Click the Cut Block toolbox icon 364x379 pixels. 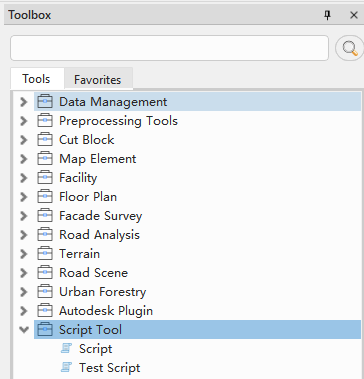coord(45,140)
